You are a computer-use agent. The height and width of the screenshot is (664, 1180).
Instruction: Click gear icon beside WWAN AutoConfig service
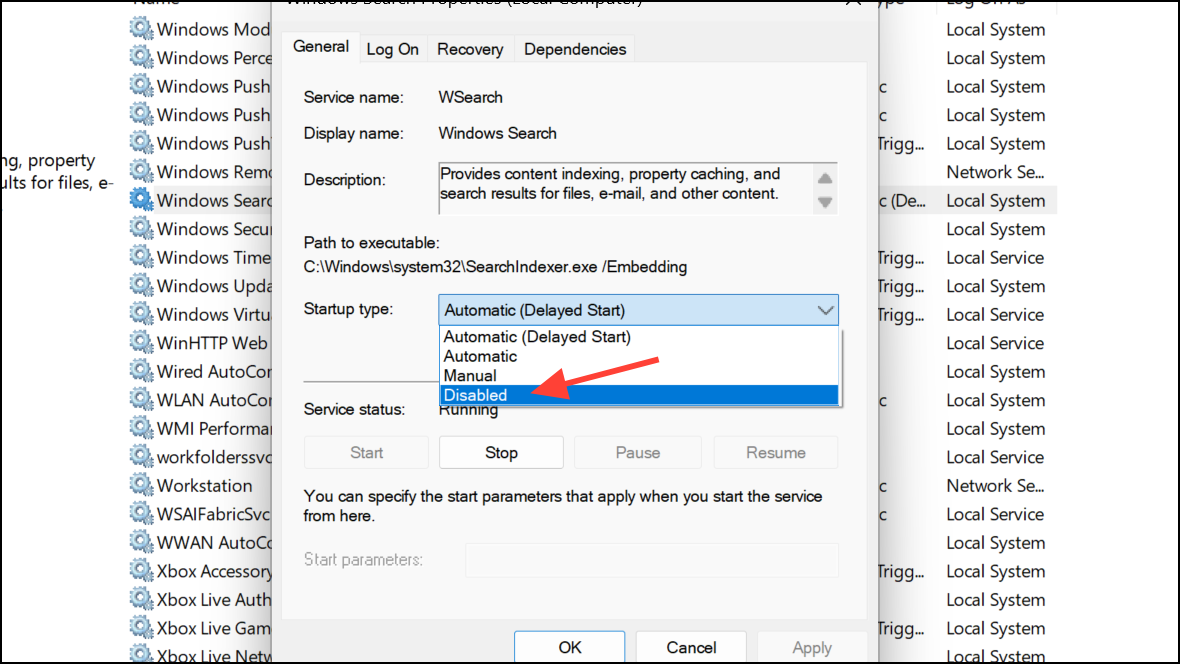[x=141, y=542]
